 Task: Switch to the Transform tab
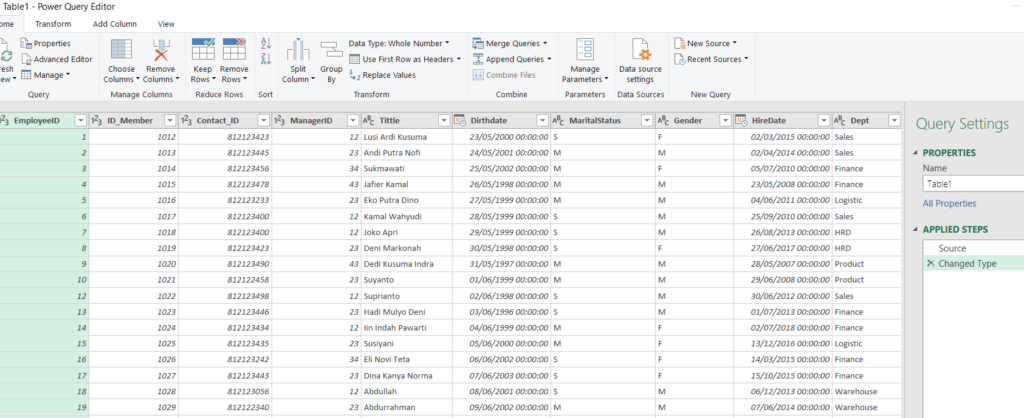click(53, 23)
